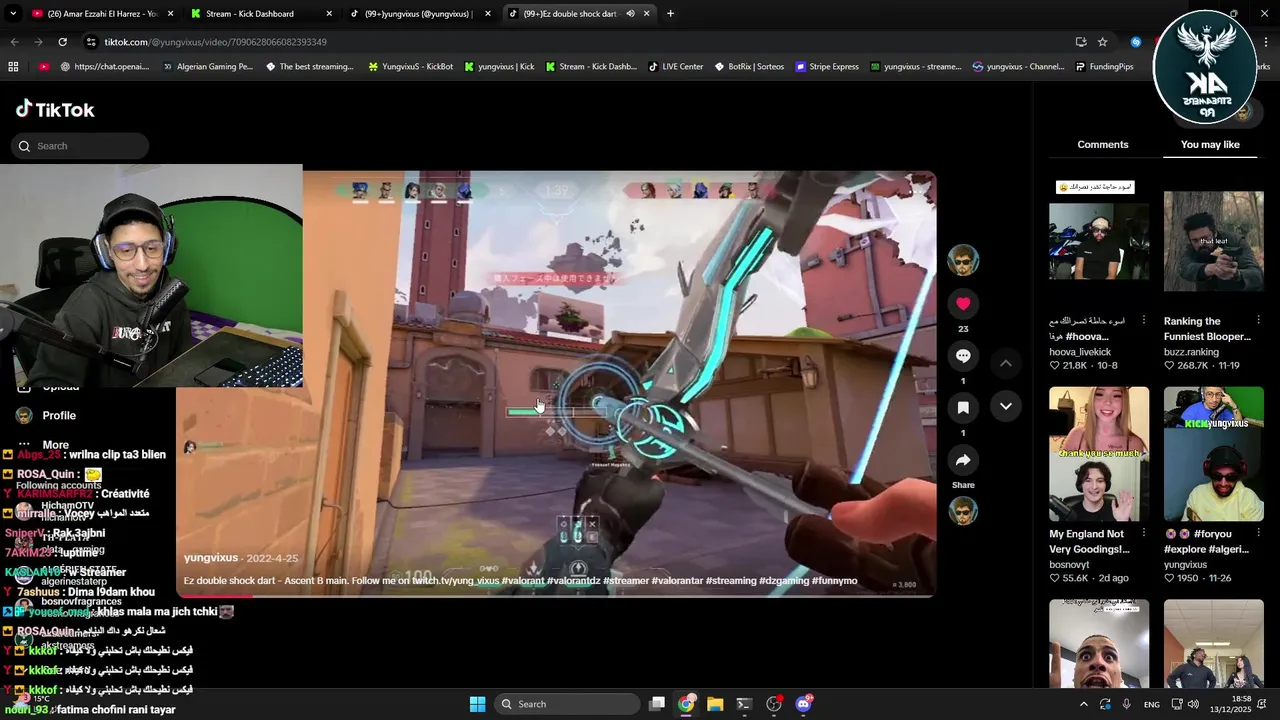The height and width of the screenshot is (720, 1280).
Task: Show hidden system tray icons
Action: tap(1083, 704)
